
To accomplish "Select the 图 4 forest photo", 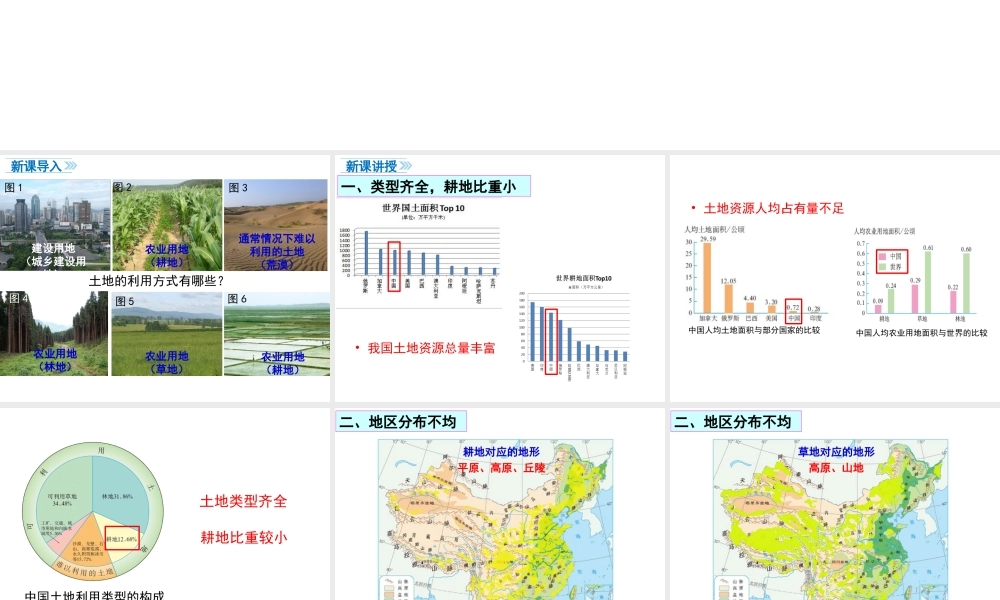I will [x=54, y=333].
